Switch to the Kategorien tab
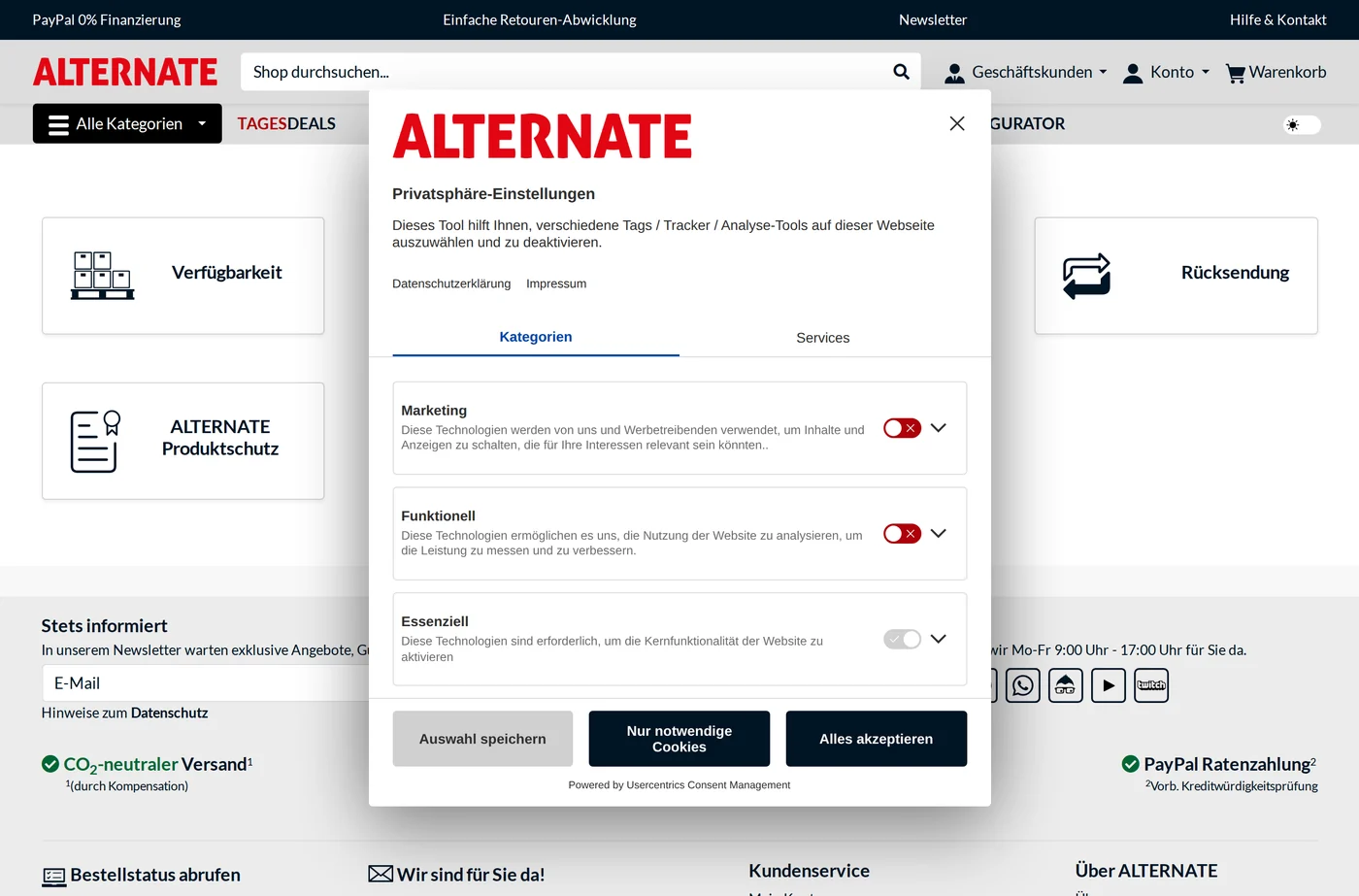This screenshot has height=896, width=1359. pos(536,337)
